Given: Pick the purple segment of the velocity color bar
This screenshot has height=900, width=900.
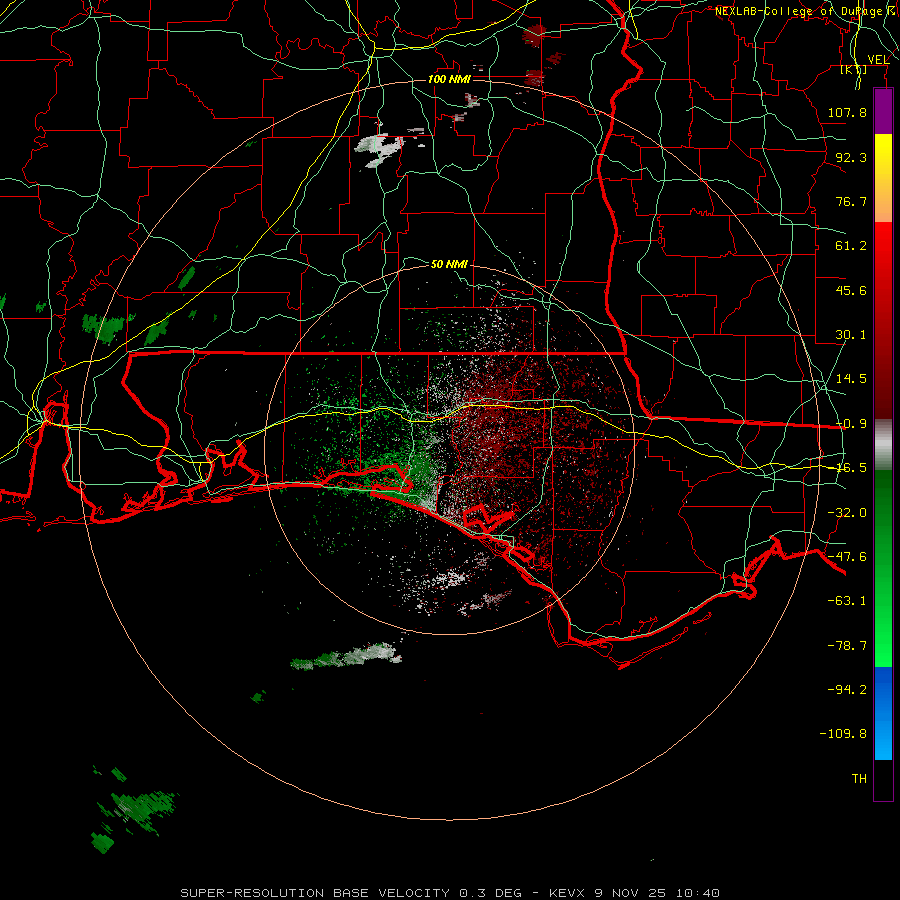Looking at the screenshot, I should point(883,111).
